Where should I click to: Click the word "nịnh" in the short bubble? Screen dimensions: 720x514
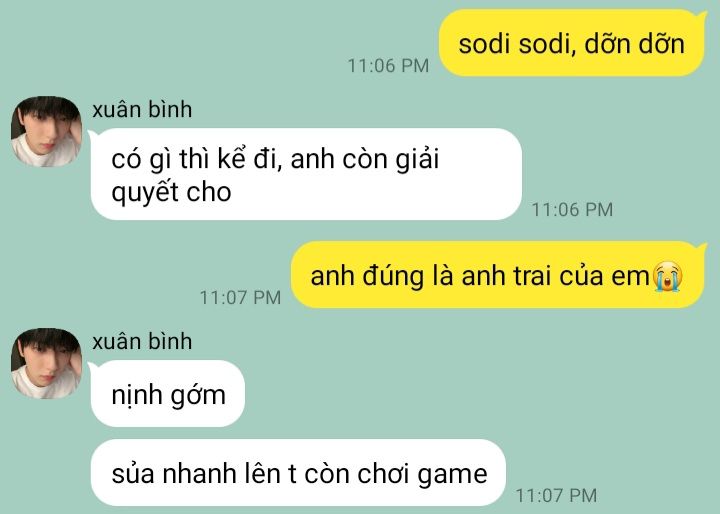click(x=137, y=395)
